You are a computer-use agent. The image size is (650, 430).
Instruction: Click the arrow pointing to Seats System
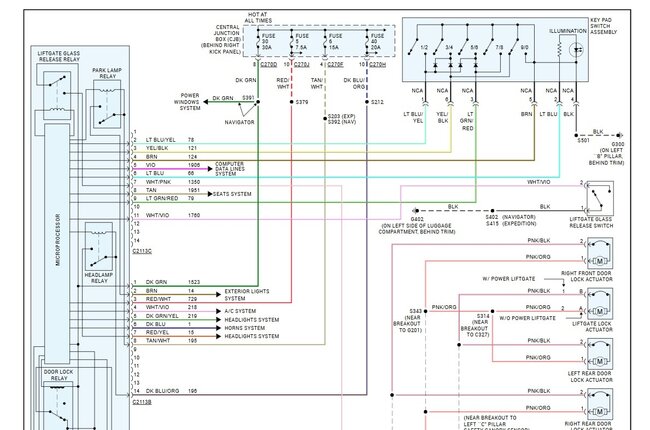(210, 194)
